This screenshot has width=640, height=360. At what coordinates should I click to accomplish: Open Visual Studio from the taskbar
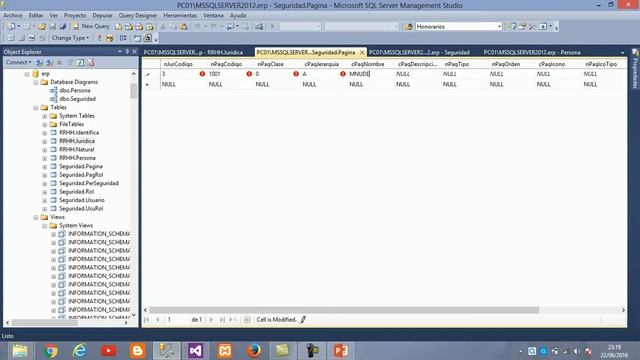coord(196,351)
